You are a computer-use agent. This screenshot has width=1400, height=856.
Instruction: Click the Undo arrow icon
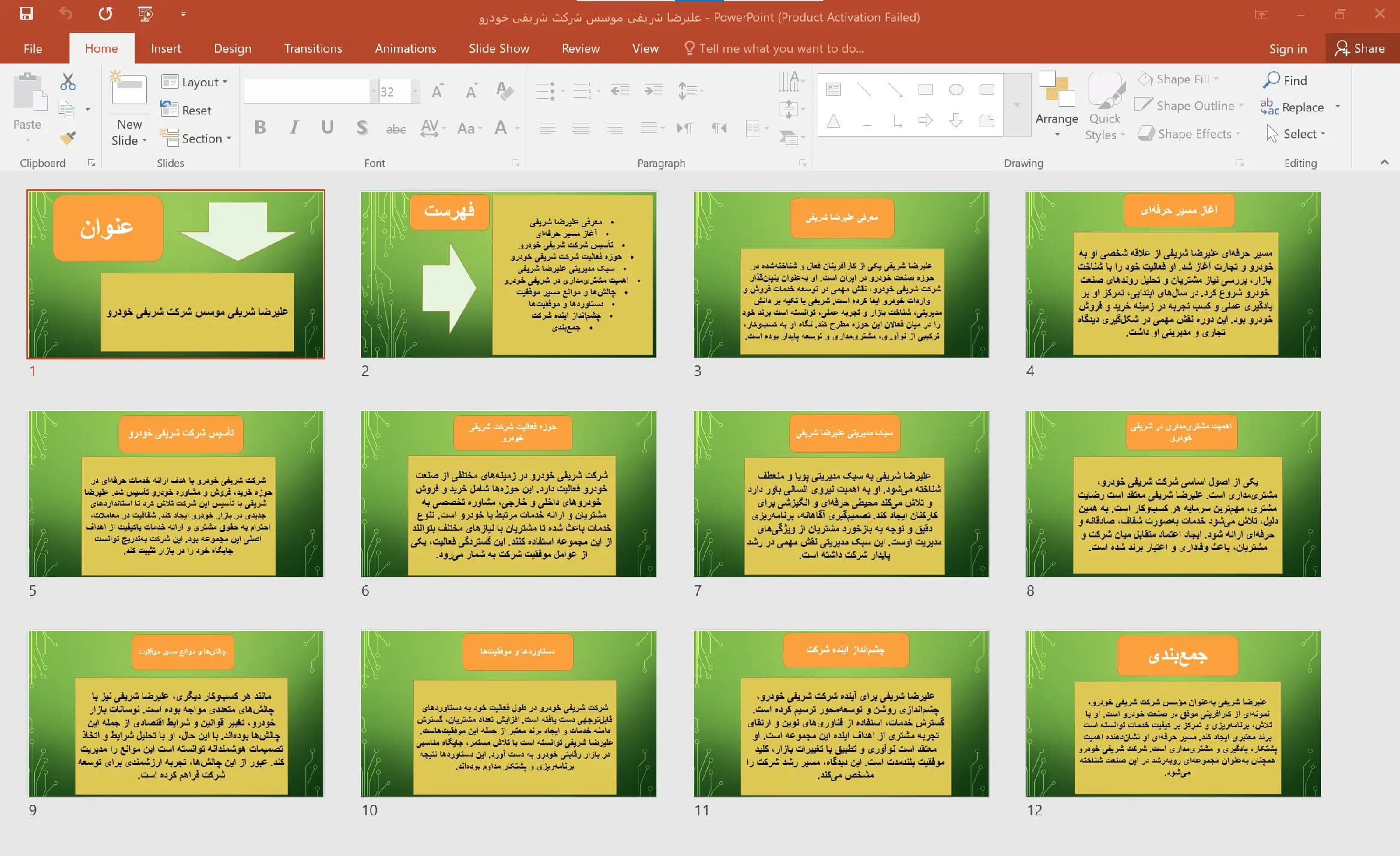pyautogui.click(x=66, y=14)
